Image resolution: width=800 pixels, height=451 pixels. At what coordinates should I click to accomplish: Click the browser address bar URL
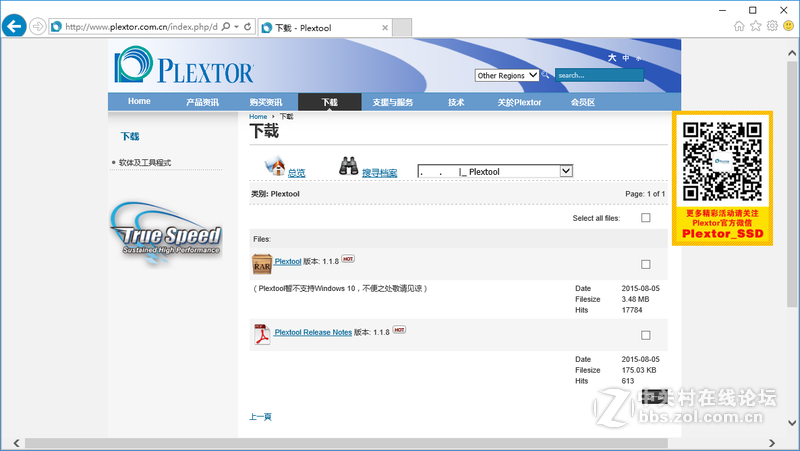141,27
